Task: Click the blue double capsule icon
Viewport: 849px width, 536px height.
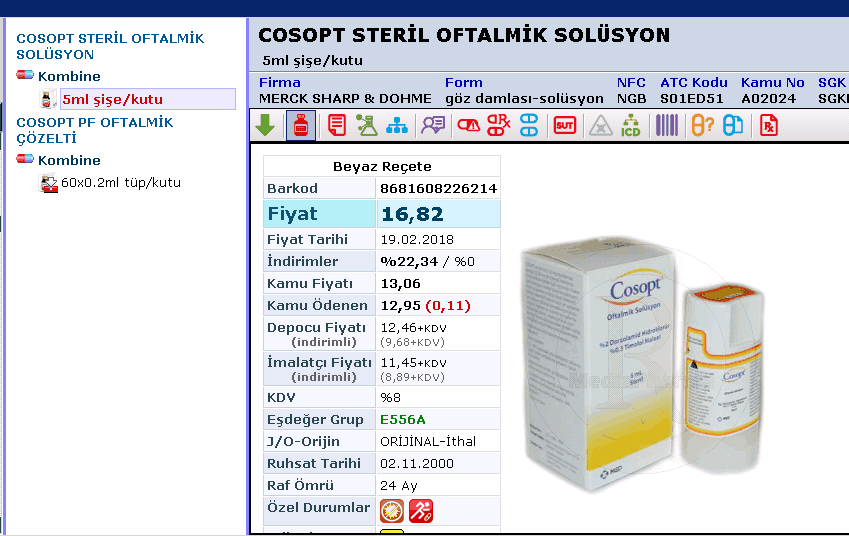Action: (529, 125)
